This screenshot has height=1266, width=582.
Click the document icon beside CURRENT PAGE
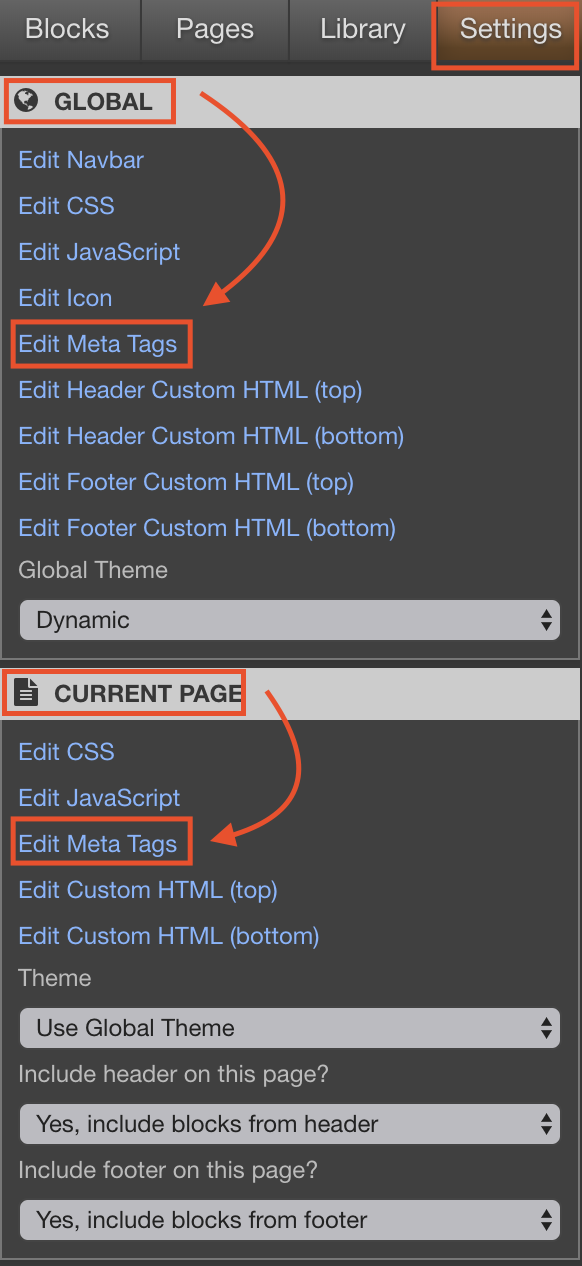coord(28,693)
